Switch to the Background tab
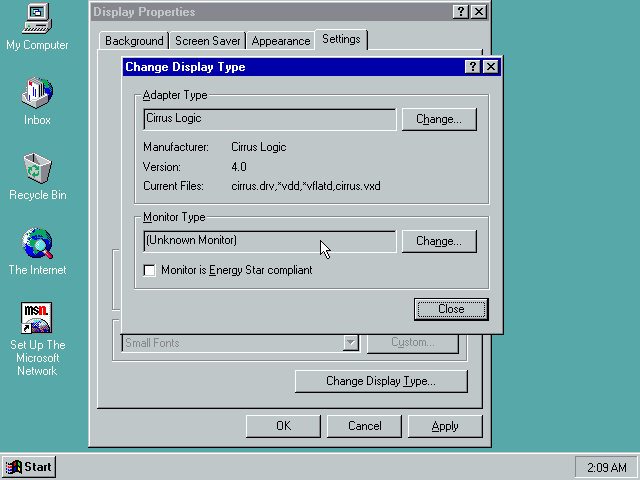The width and height of the screenshot is (640, 480). pyautogui.click(x=134, y=41)
